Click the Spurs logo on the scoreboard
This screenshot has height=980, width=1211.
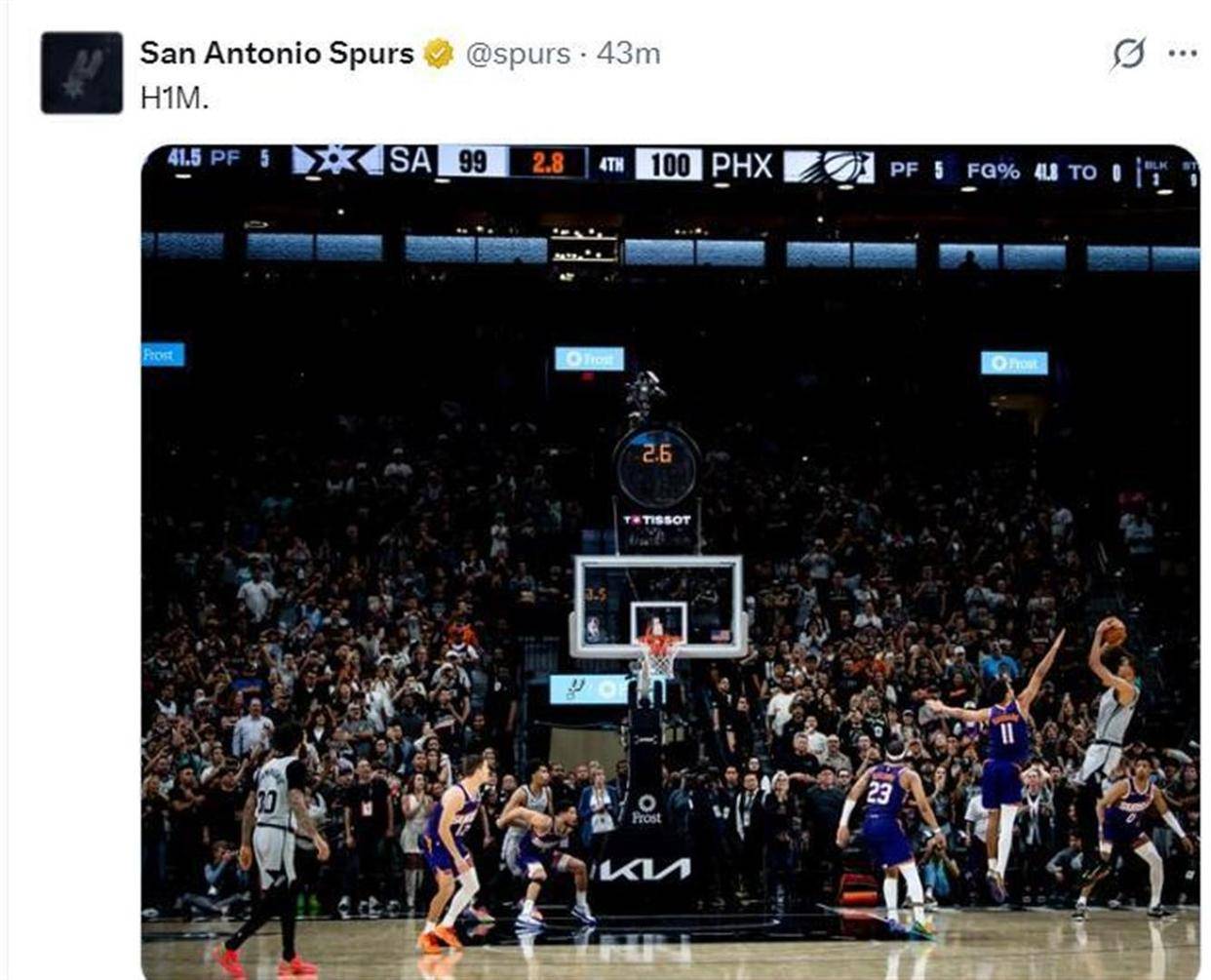click(336, 161)
